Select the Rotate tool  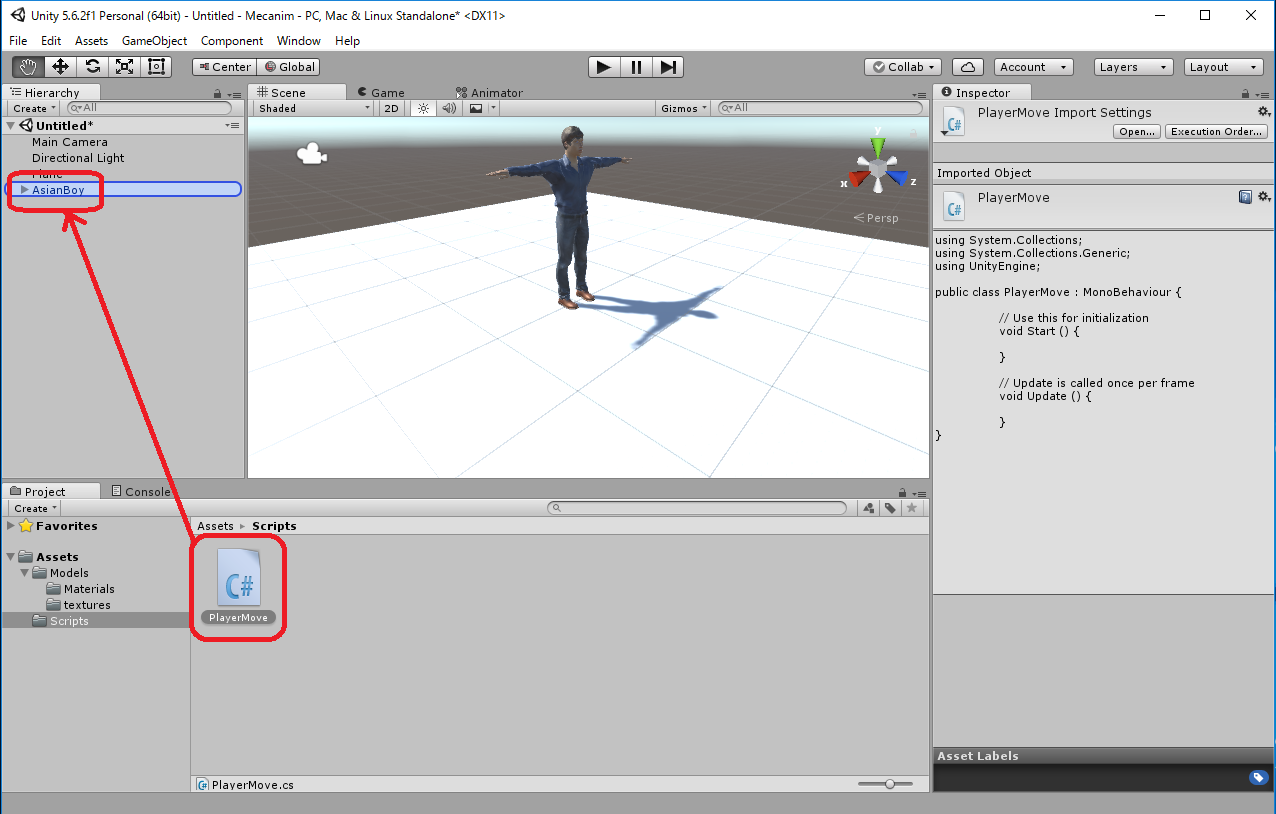(x=92, y=67)
